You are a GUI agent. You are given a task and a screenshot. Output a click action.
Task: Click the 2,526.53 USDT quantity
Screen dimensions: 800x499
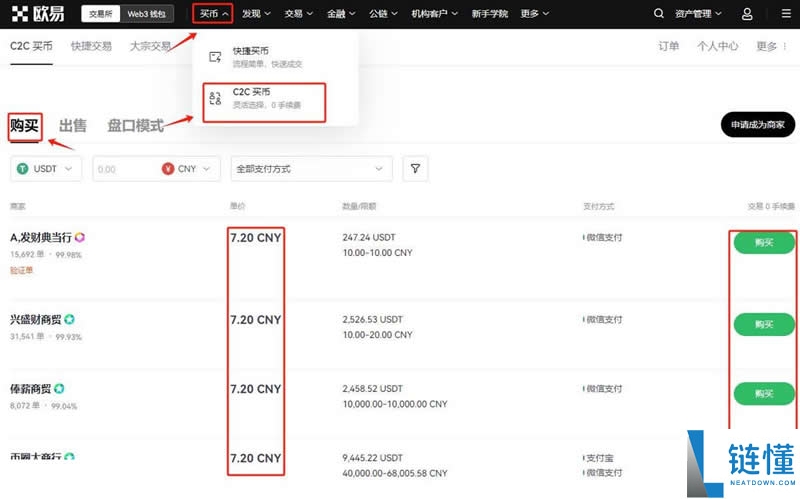pyautogui.click(x=372, y=319)
